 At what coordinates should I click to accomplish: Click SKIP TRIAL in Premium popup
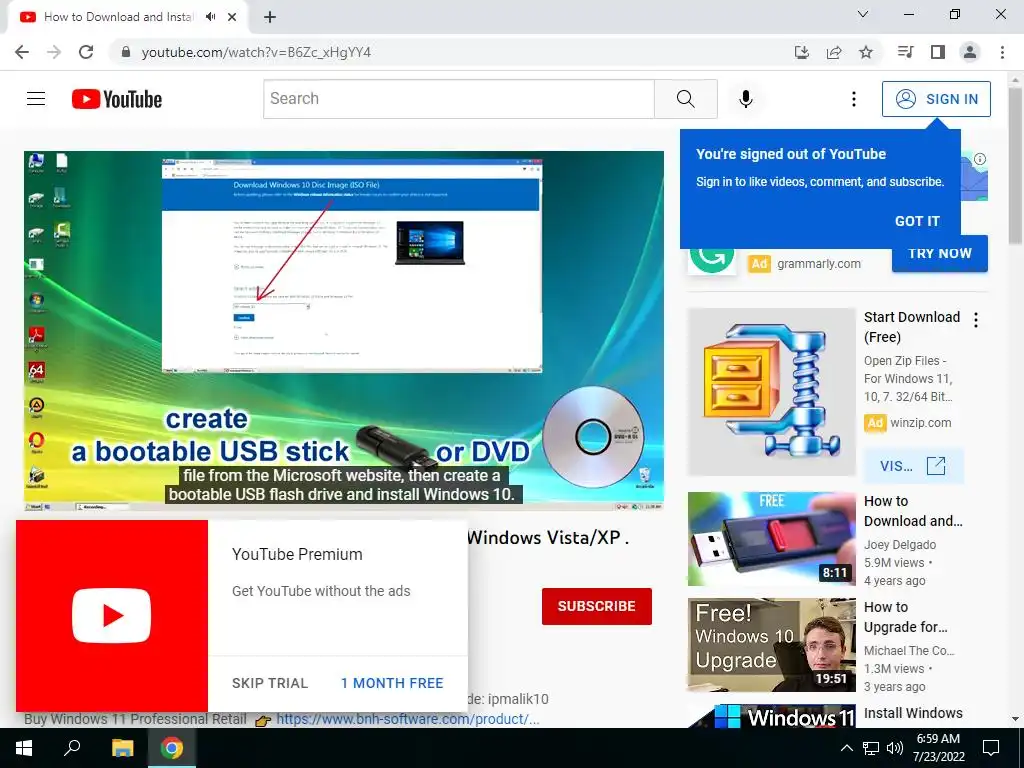point(270,683)
